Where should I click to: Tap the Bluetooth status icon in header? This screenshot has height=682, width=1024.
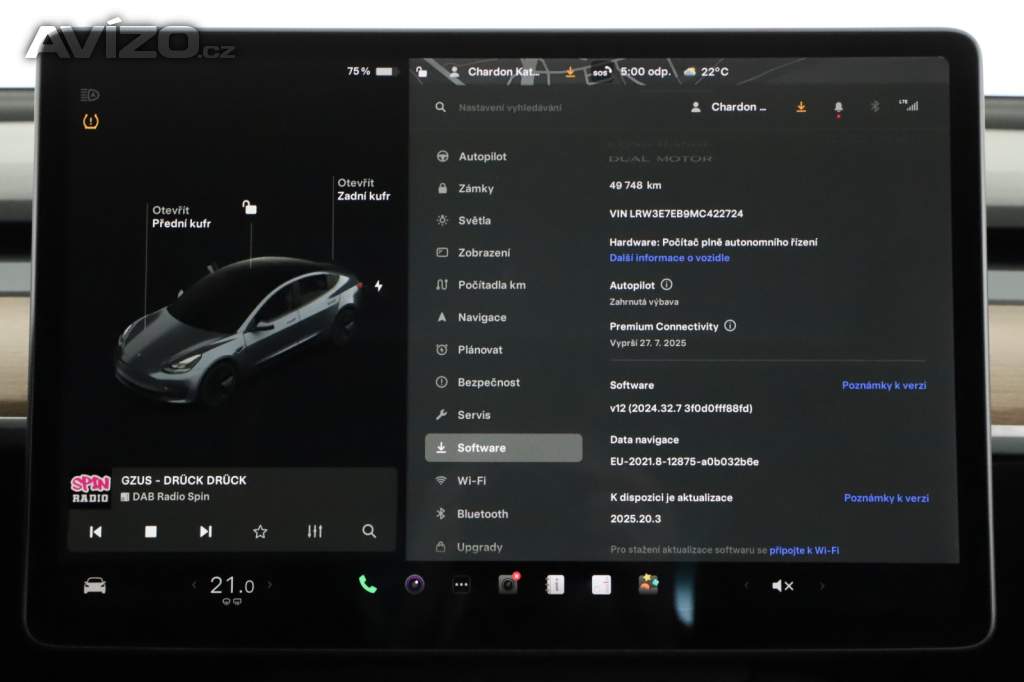874,107
